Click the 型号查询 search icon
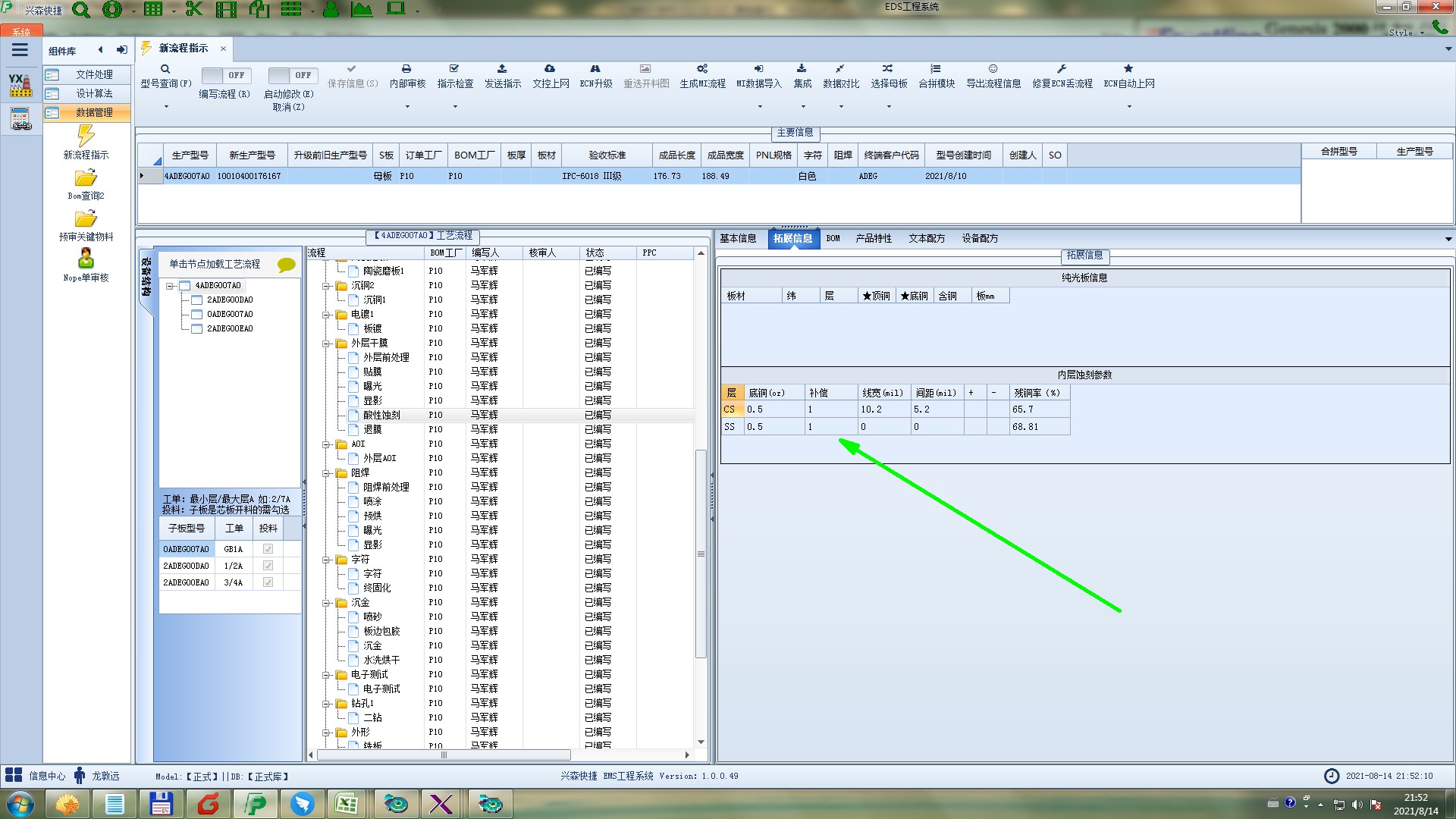 pos(165,69)
